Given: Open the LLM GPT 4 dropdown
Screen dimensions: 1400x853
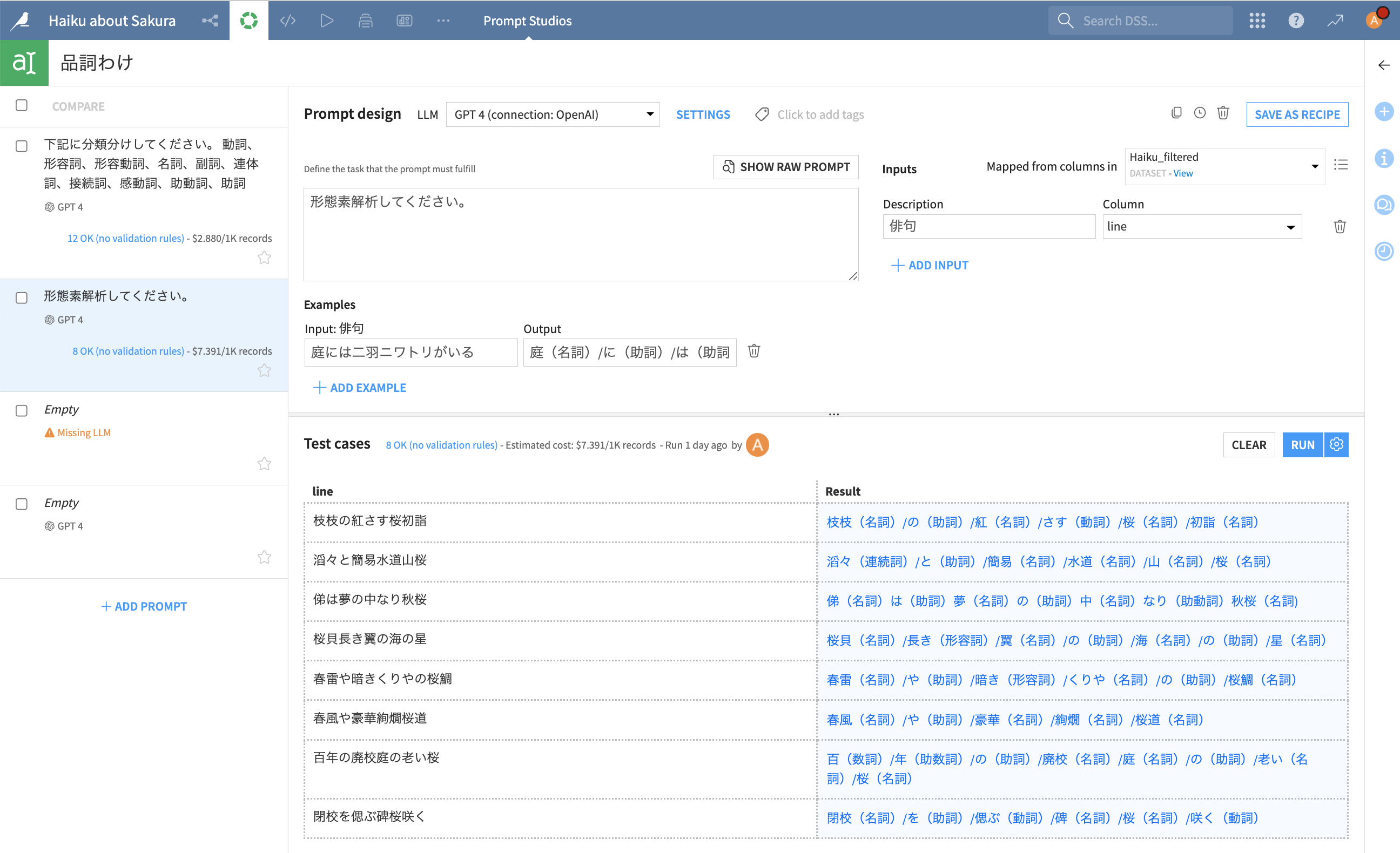Looking at the screenshot, I should tap(552, 114).
